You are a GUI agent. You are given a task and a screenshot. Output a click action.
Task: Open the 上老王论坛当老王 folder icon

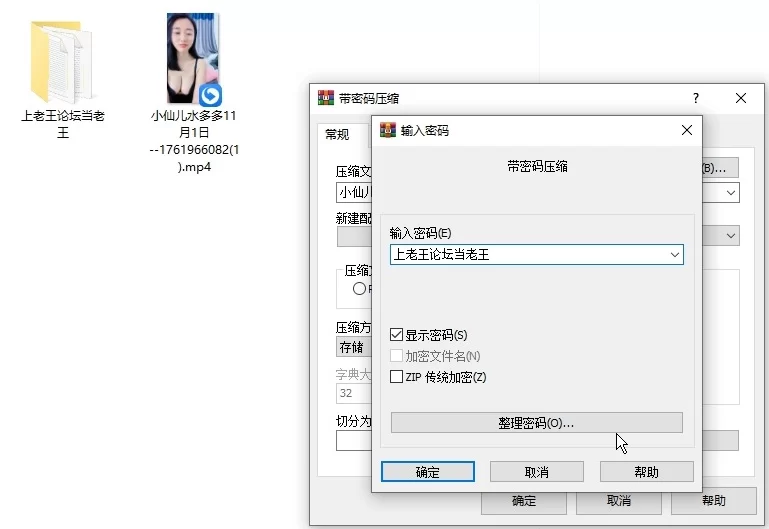point(62,60)
